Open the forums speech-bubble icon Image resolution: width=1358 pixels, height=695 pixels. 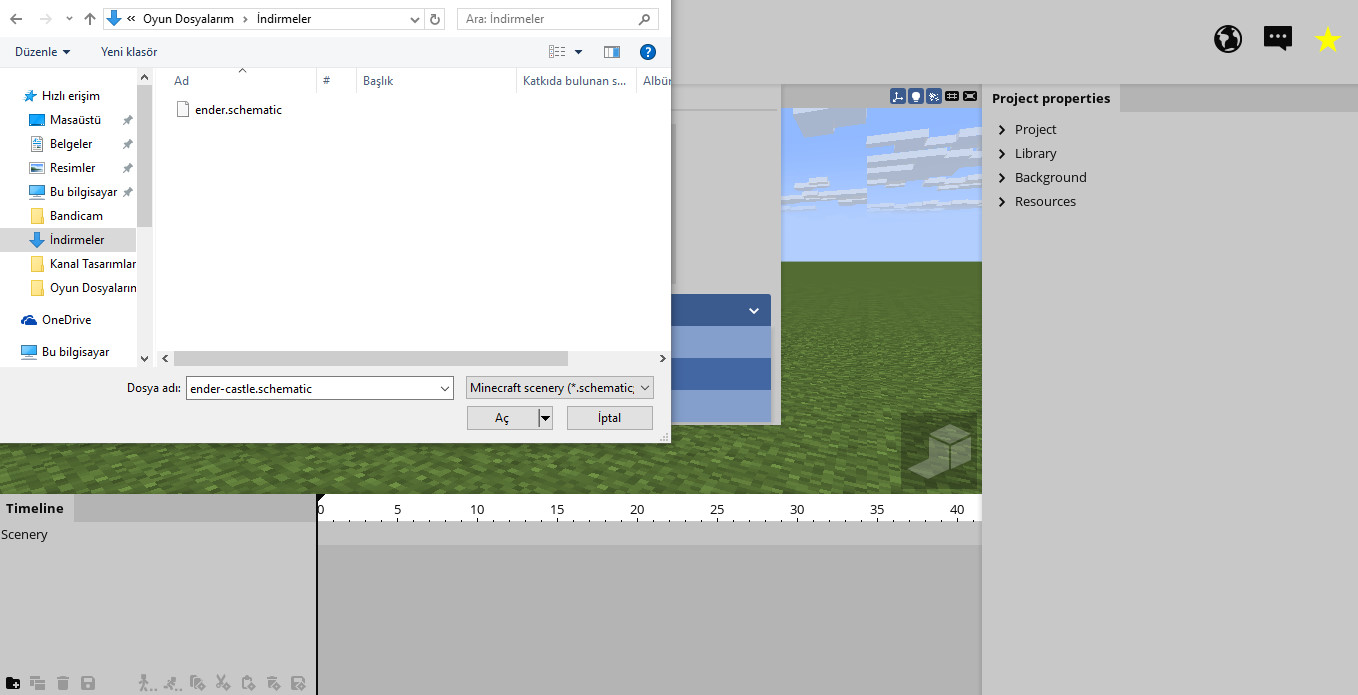click(1278, 39)
